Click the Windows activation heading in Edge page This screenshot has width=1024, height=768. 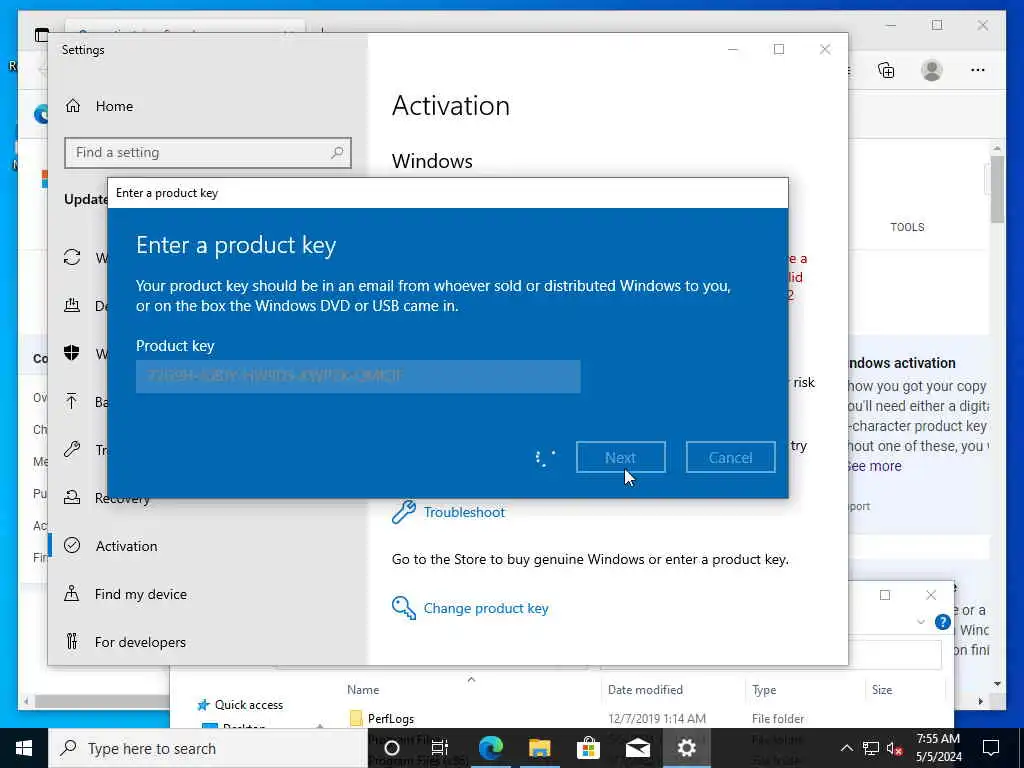tap(902, 363)
